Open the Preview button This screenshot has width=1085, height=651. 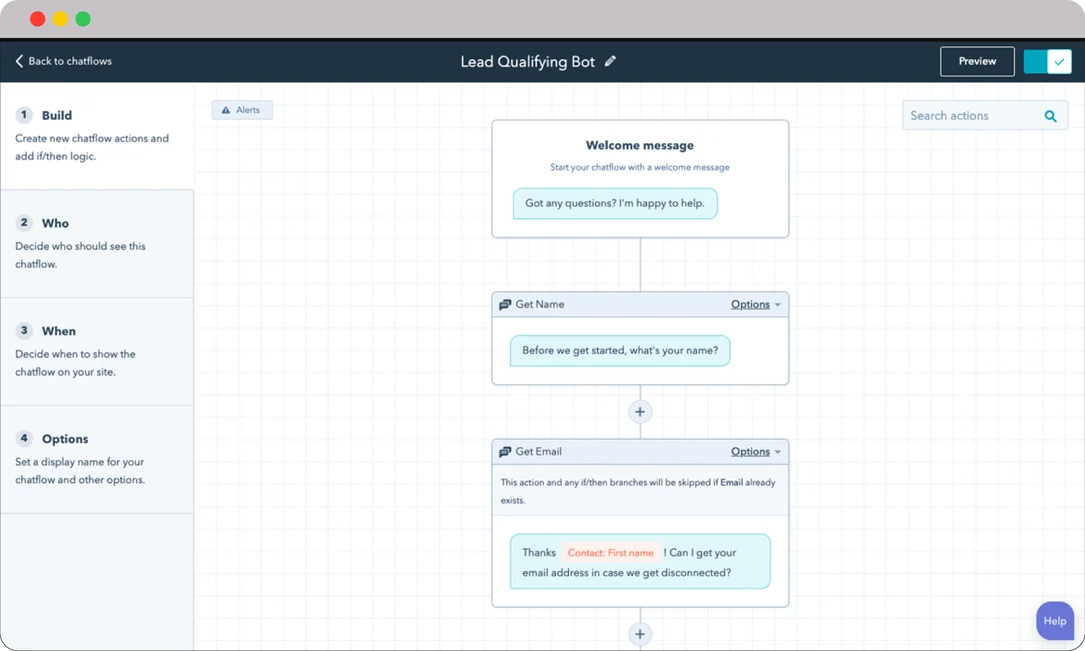tap(977, 61)
